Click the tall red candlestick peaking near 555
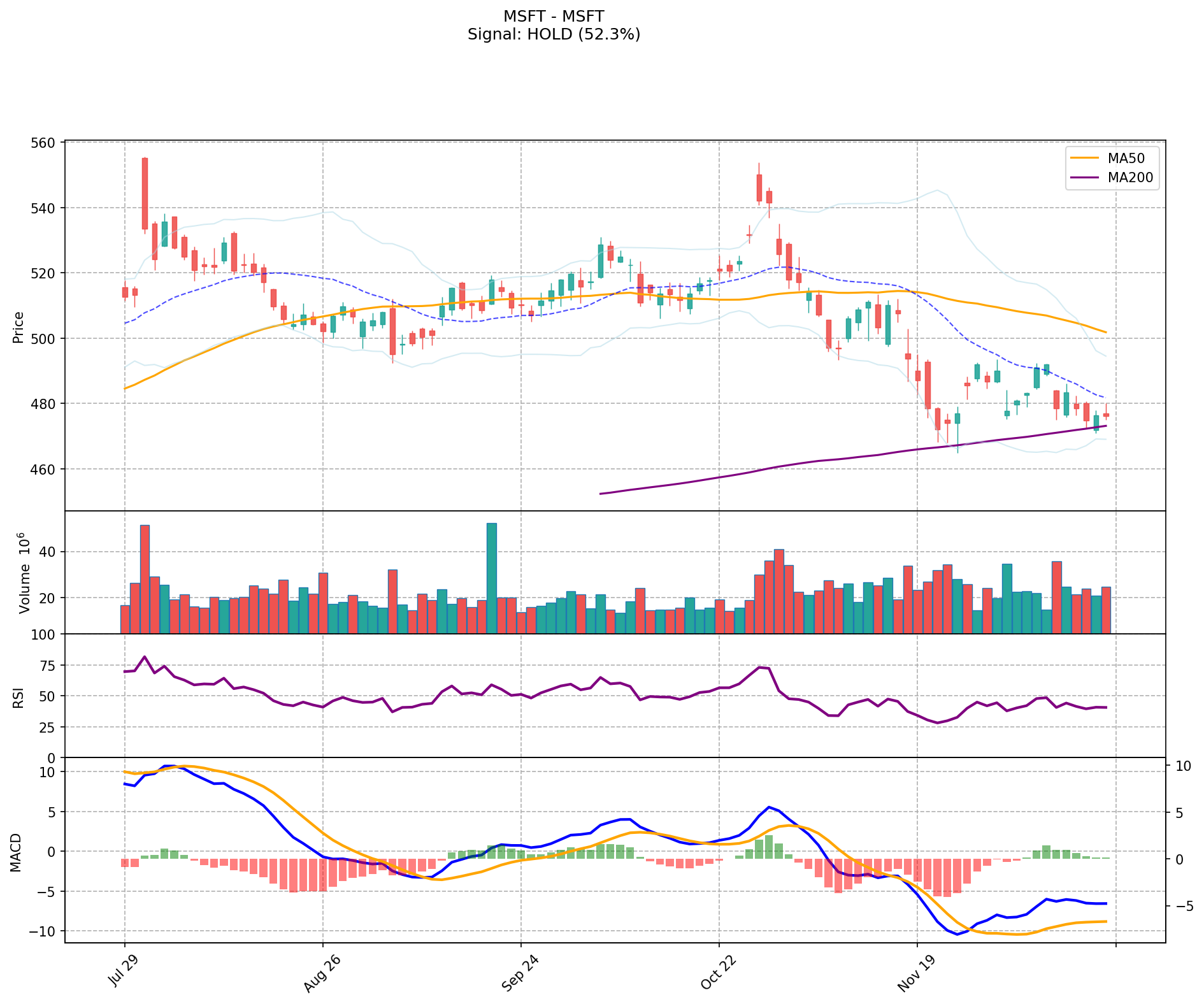Screen dimensions: 1204x1004 pos(145,193)
